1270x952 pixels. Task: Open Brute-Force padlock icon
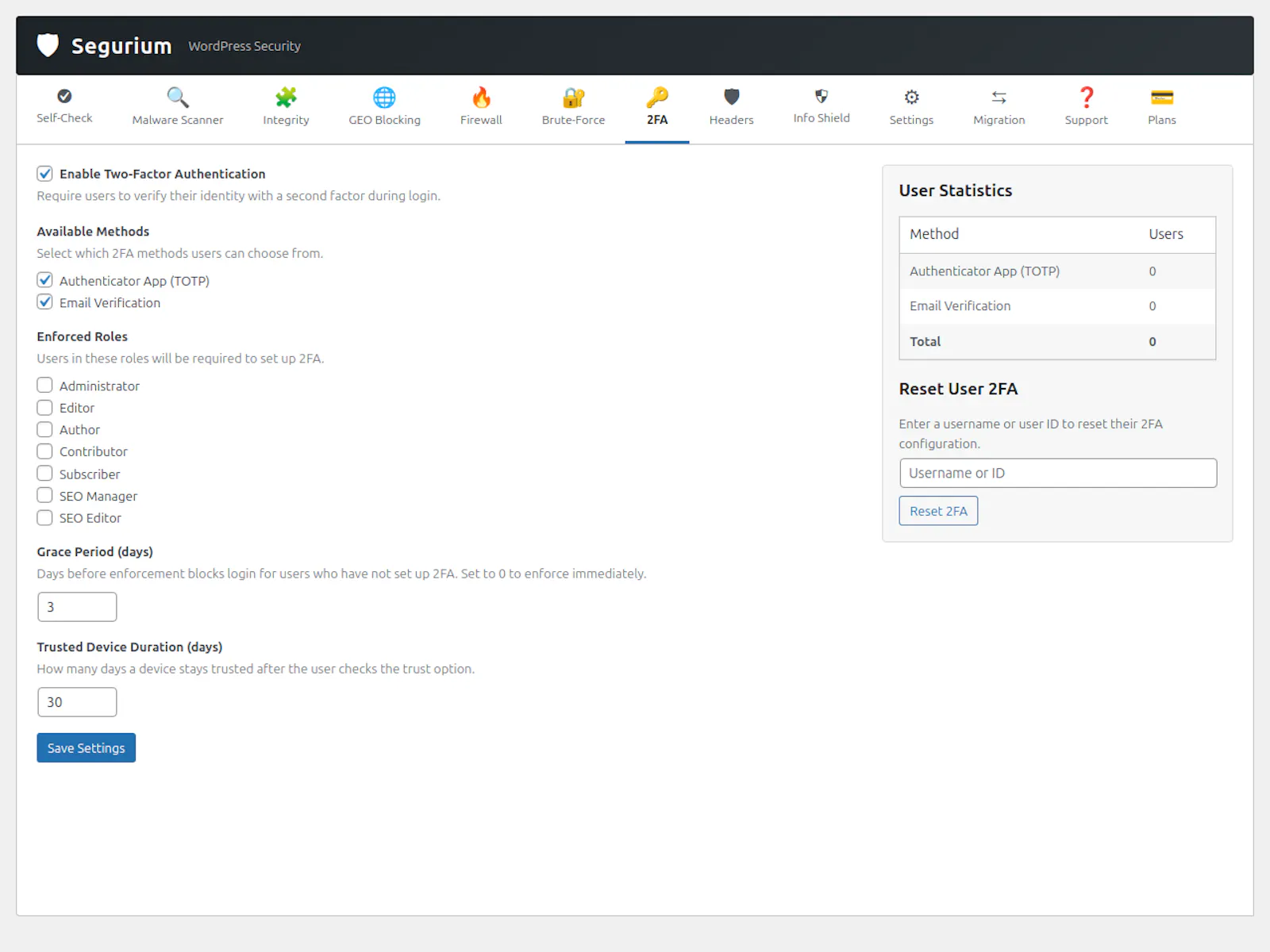pyautogui.click(x=573, y=98)
